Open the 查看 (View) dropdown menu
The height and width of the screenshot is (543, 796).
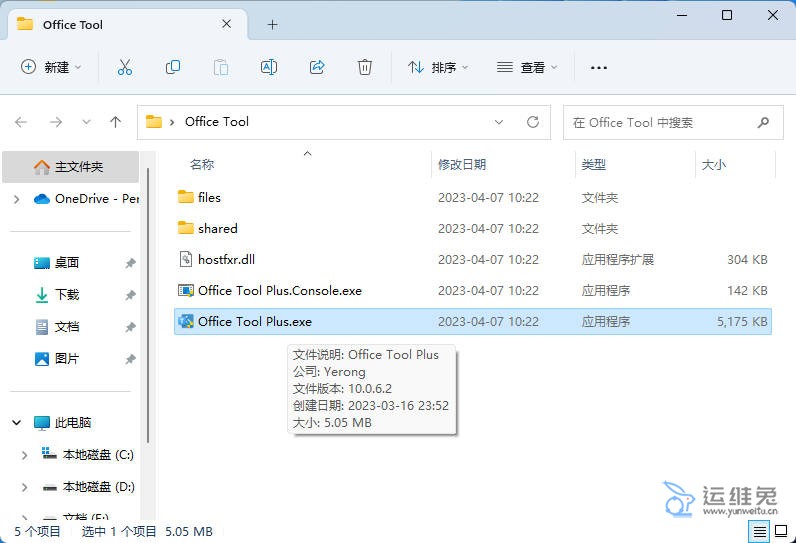click(527, 67)
